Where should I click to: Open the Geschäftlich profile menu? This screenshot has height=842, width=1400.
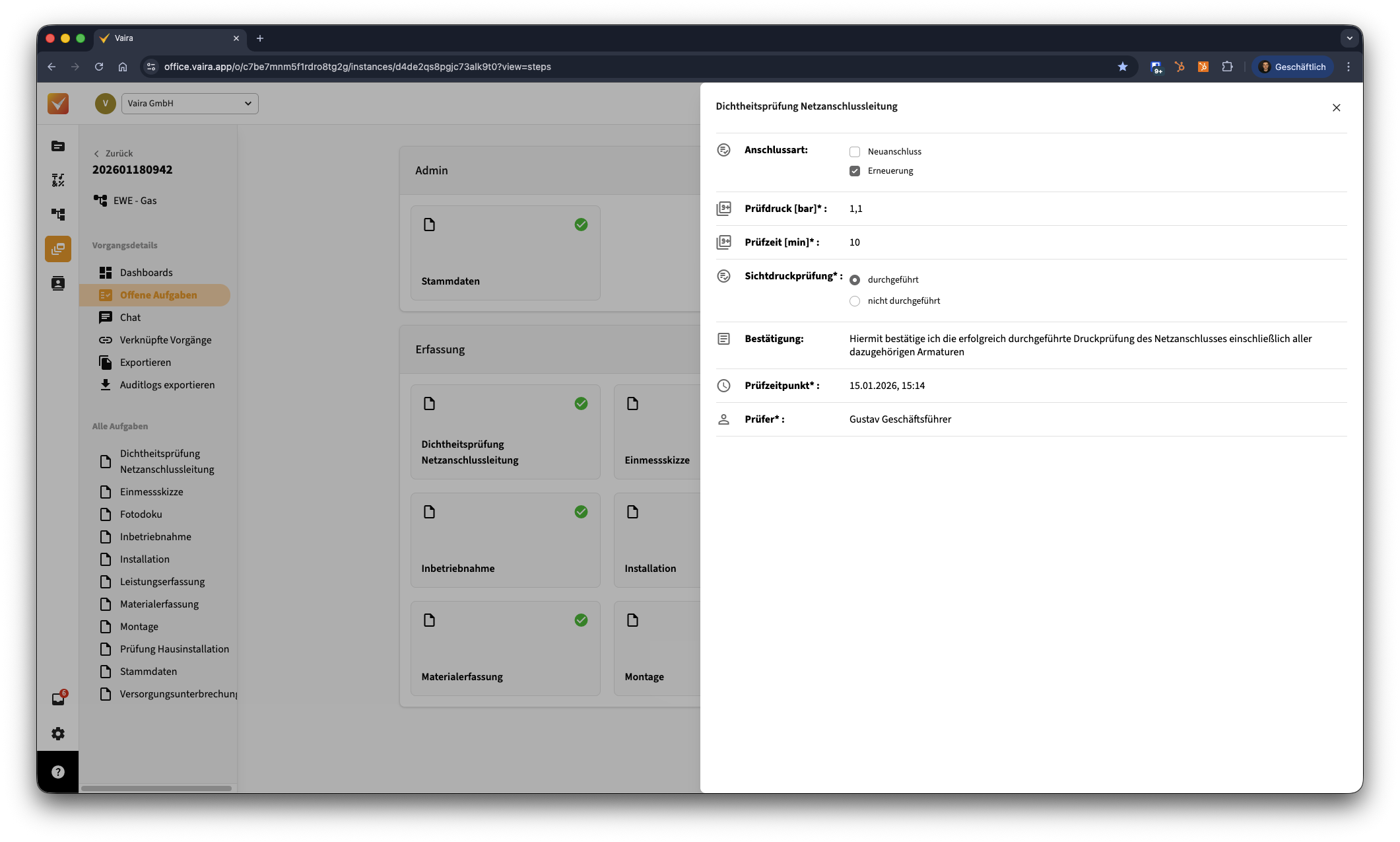pyautogui.click(x=1292, y=67)
